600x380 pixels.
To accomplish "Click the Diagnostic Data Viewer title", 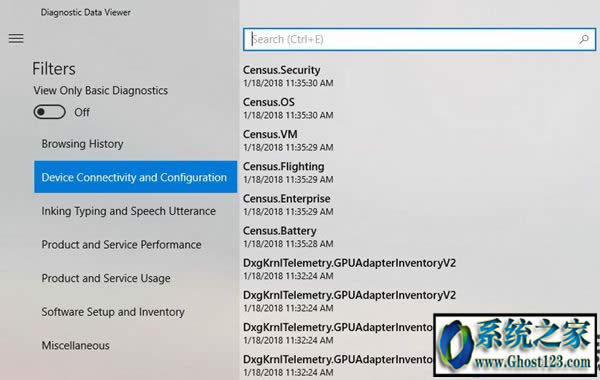I will click(86, 12).
